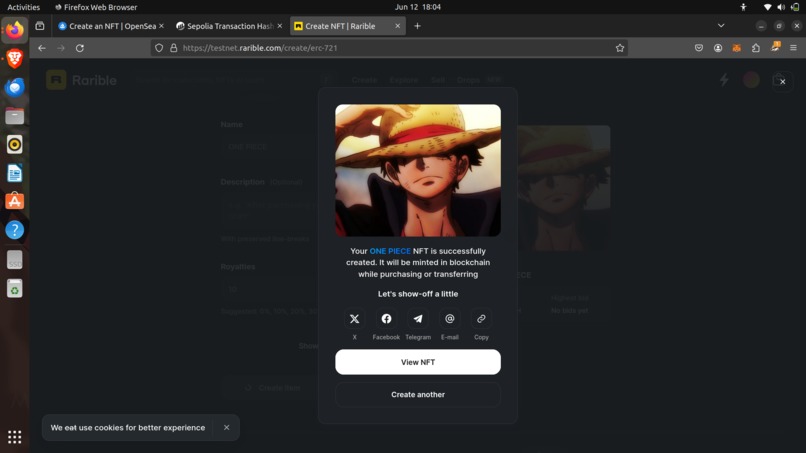Open the minted NFT image preview
Viewport: 806px width, 453px height.
pos(418,170)
